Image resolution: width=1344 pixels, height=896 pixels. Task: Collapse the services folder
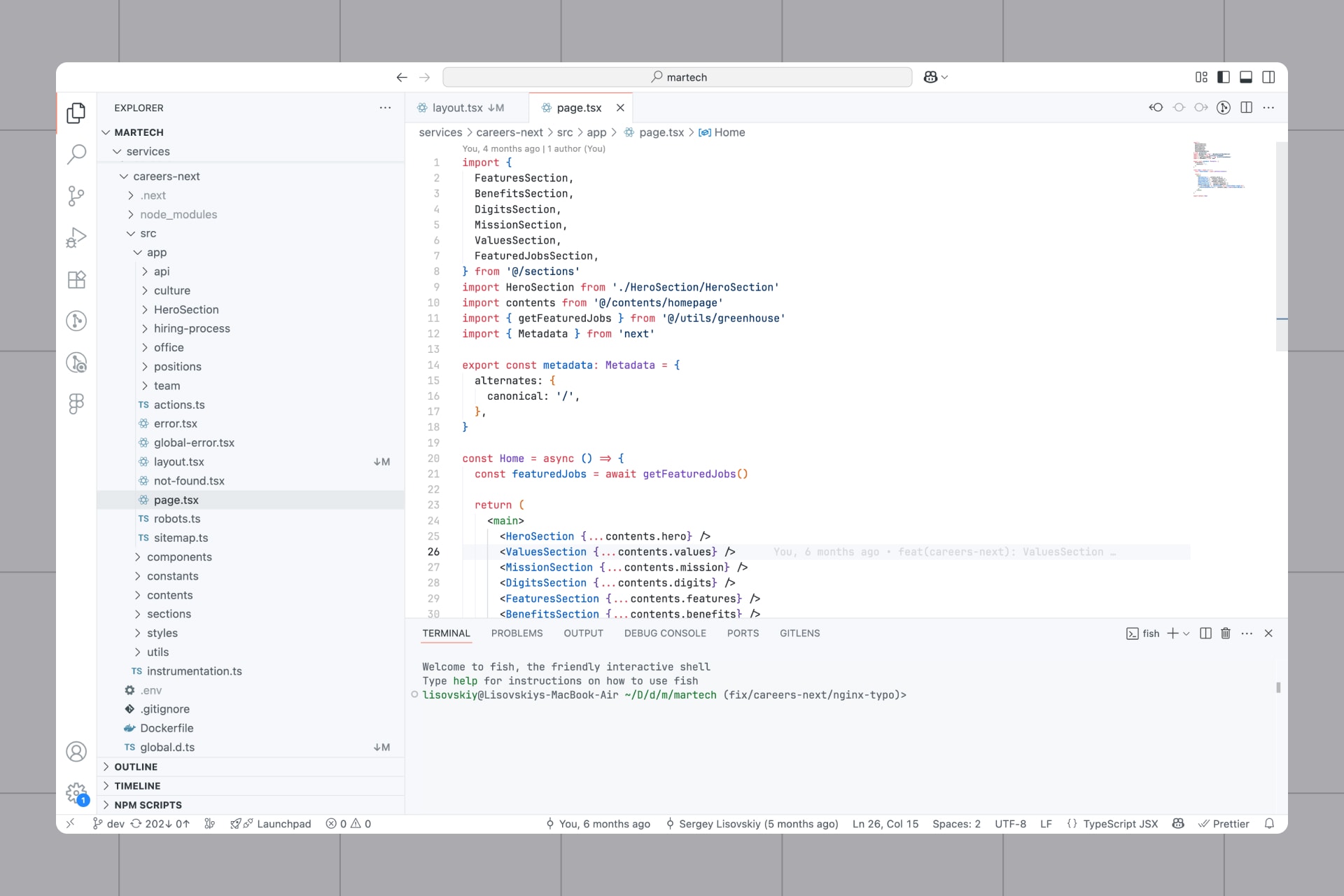pos(251,151)
